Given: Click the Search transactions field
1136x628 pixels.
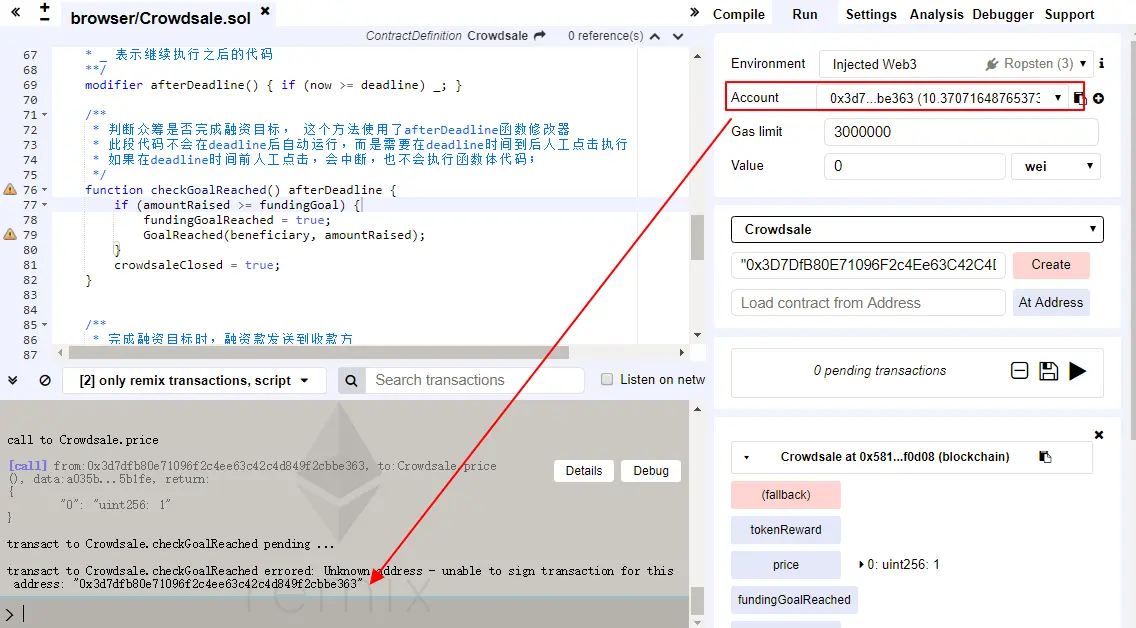Looking at the screenshot, I should tap(475, 380).
